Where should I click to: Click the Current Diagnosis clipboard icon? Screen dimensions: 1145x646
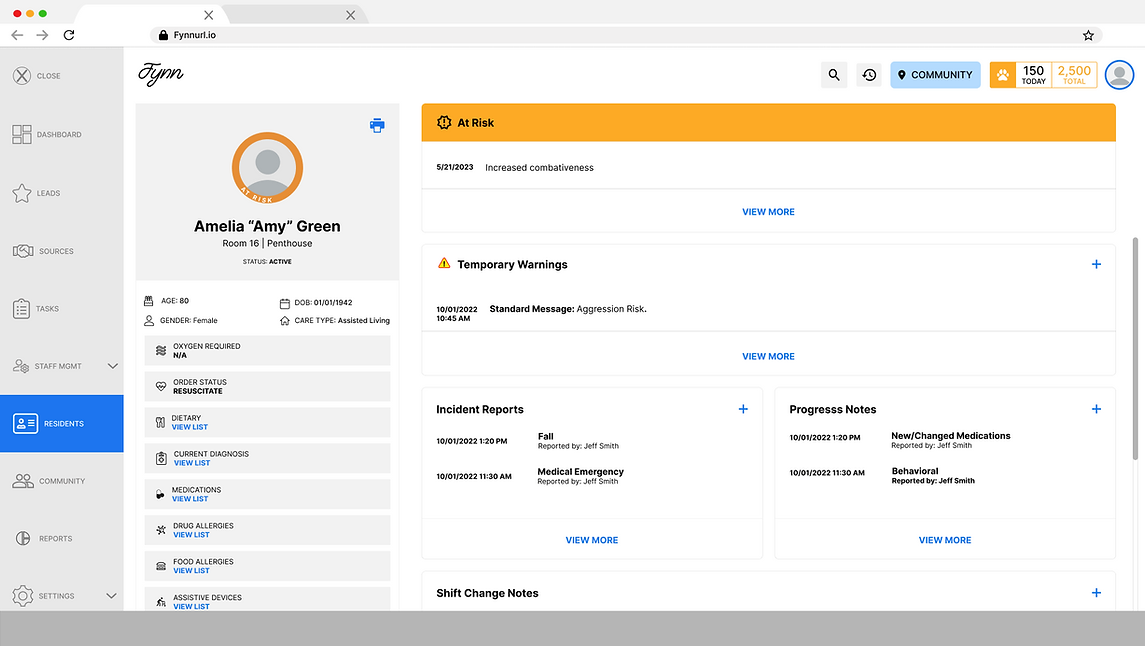[161, 458]
